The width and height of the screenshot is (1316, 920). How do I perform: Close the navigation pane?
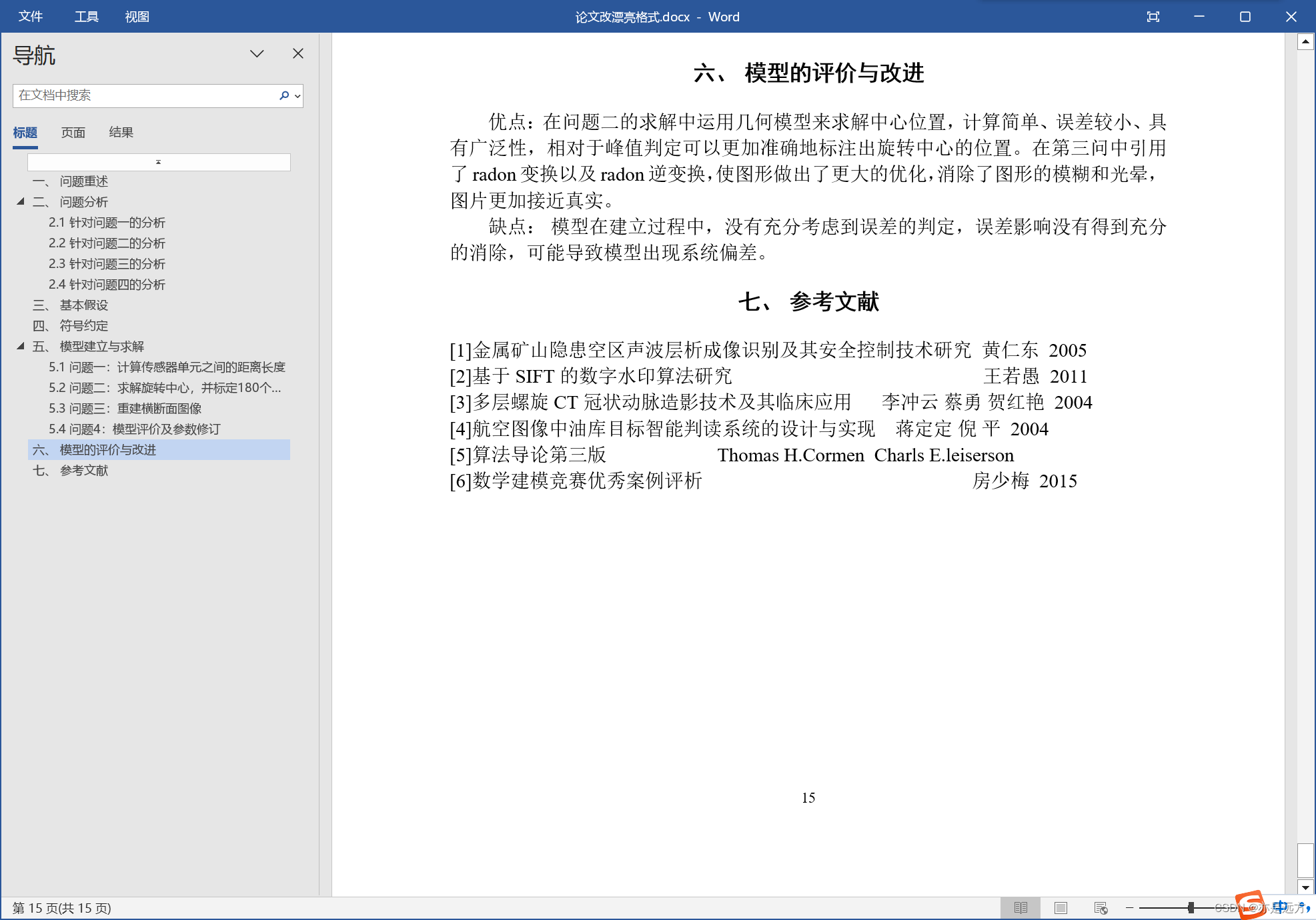[298, 53]
